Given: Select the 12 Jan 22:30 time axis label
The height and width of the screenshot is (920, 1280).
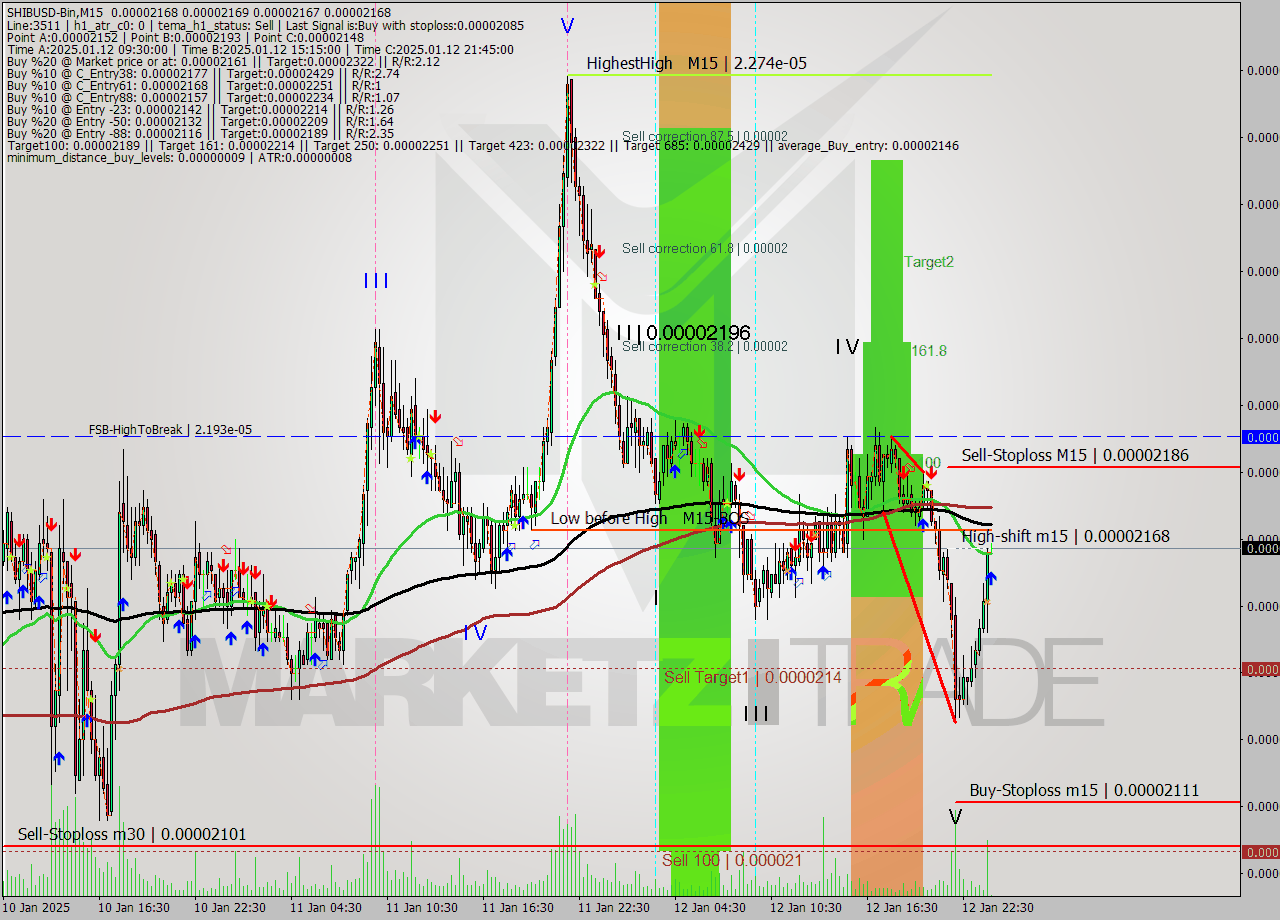Looking at the screenshot, I should [997, 908].
